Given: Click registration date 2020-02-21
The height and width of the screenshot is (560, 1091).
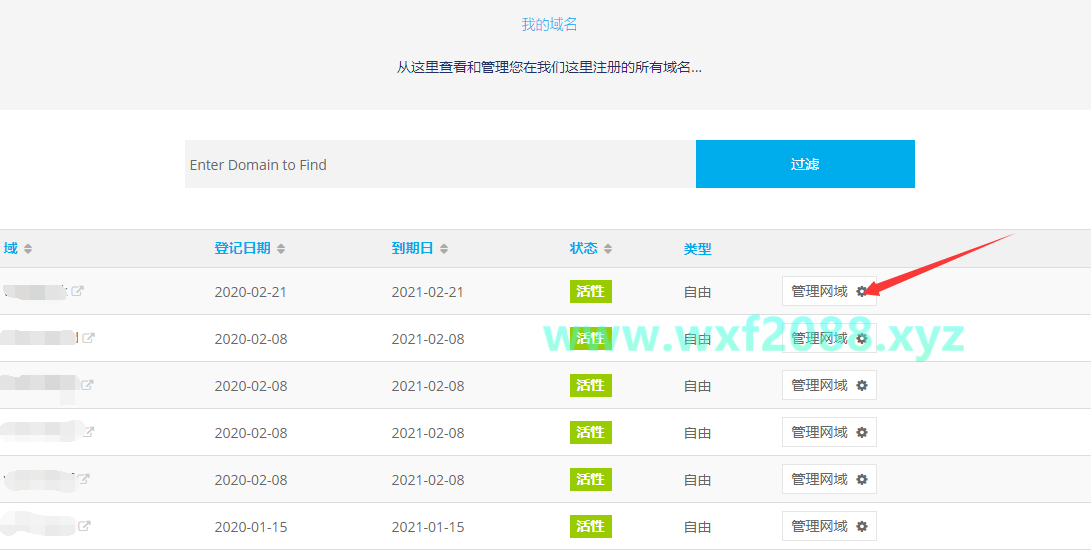Looking at the screenshot, I should pos(250,292).
